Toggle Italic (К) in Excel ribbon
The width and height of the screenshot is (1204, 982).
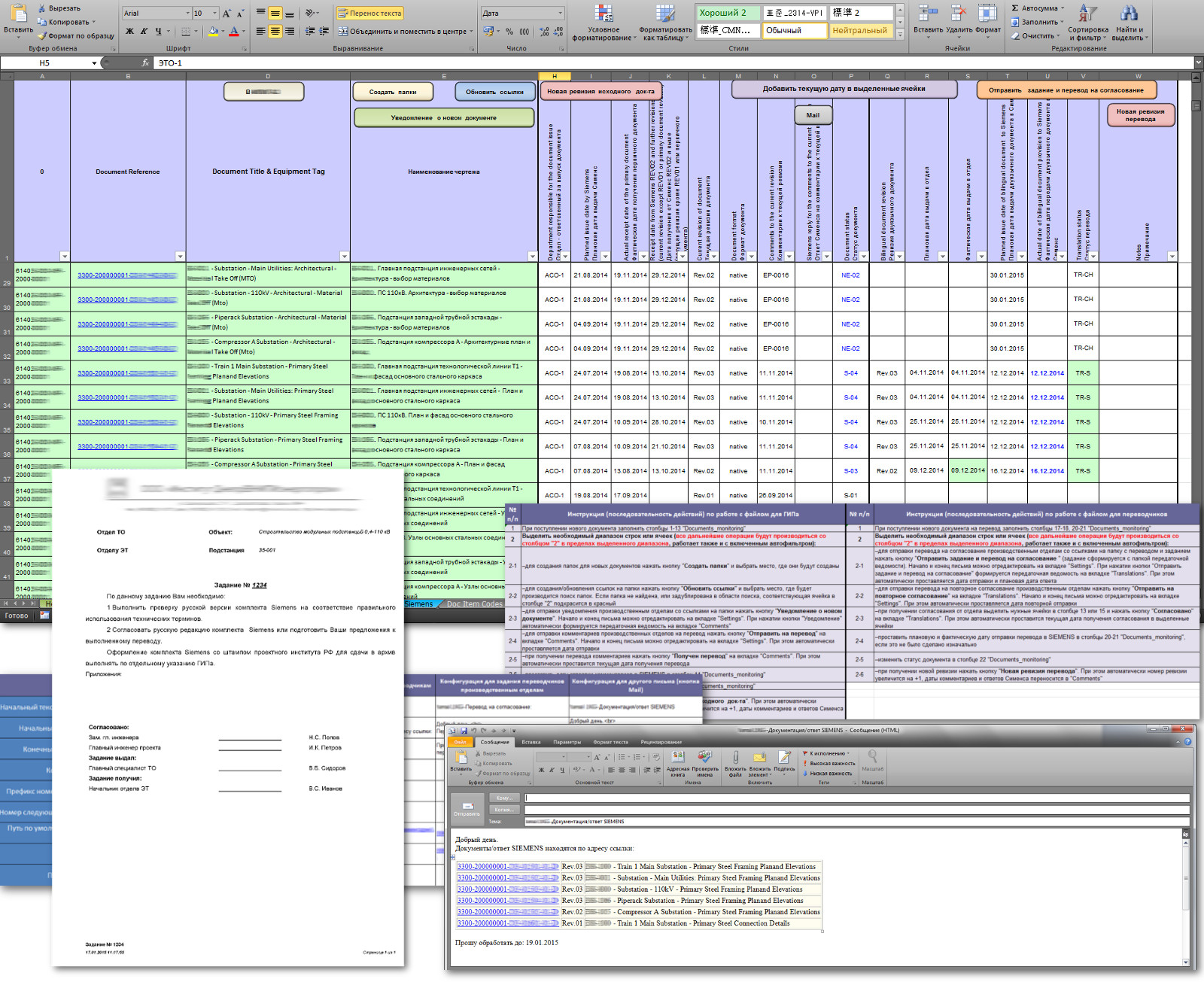click(x=144, y=32)
